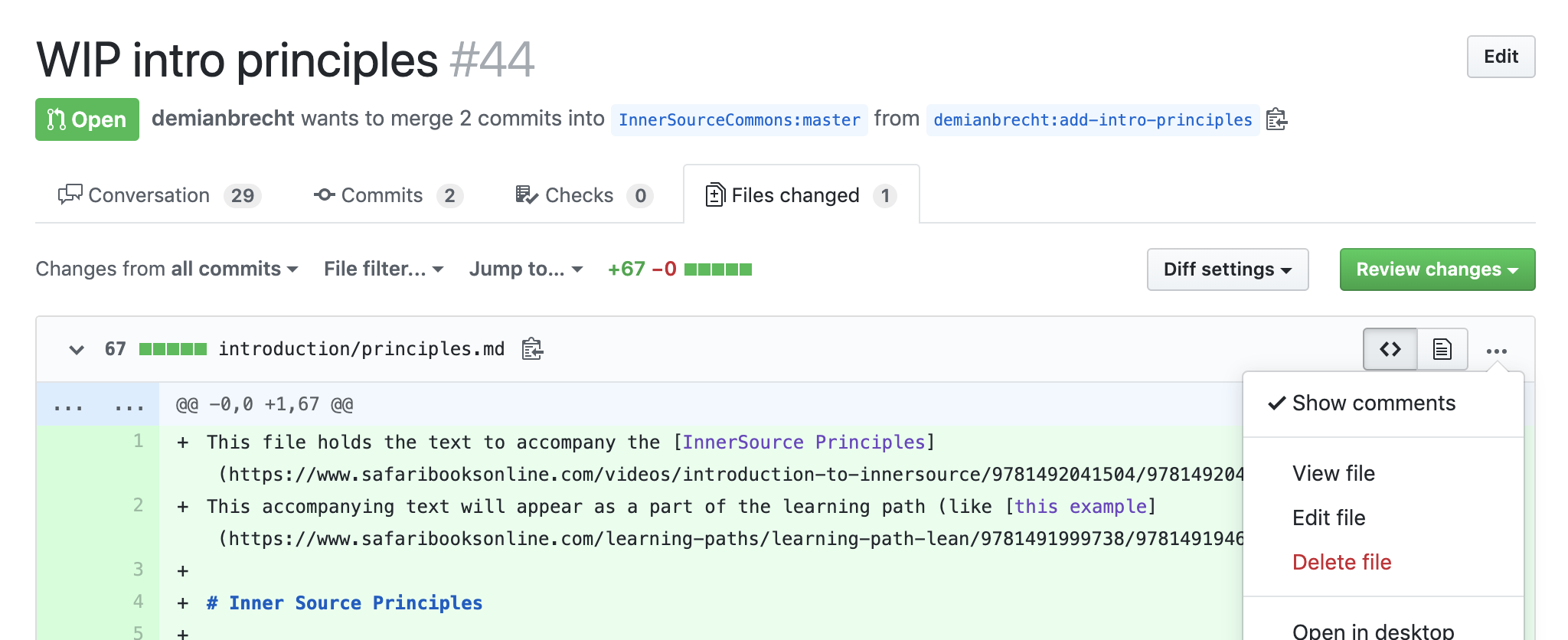Click the green Open status badge

pyautogui.click(x=87, y=119)
